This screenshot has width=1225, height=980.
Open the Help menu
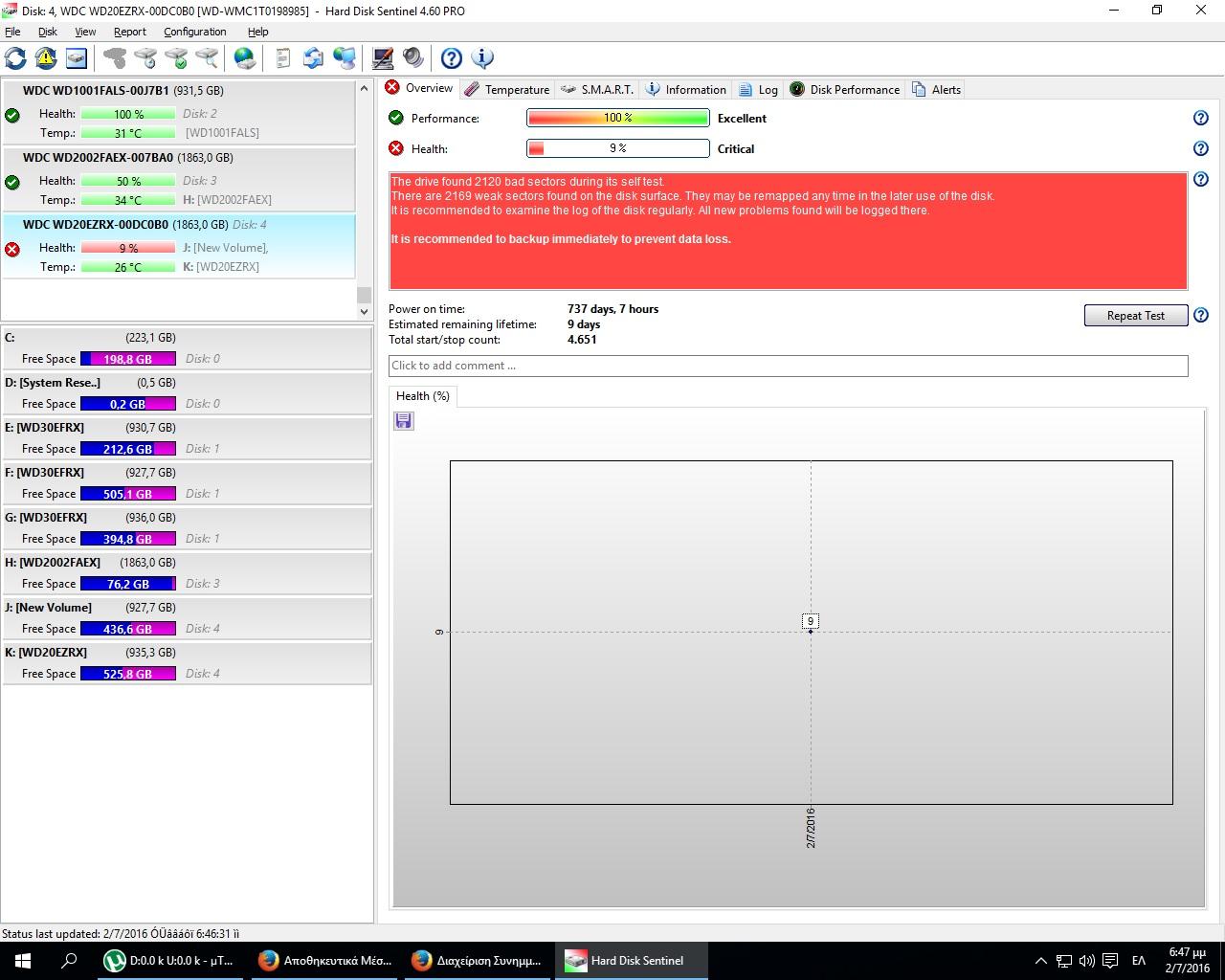tap(258, 32)
